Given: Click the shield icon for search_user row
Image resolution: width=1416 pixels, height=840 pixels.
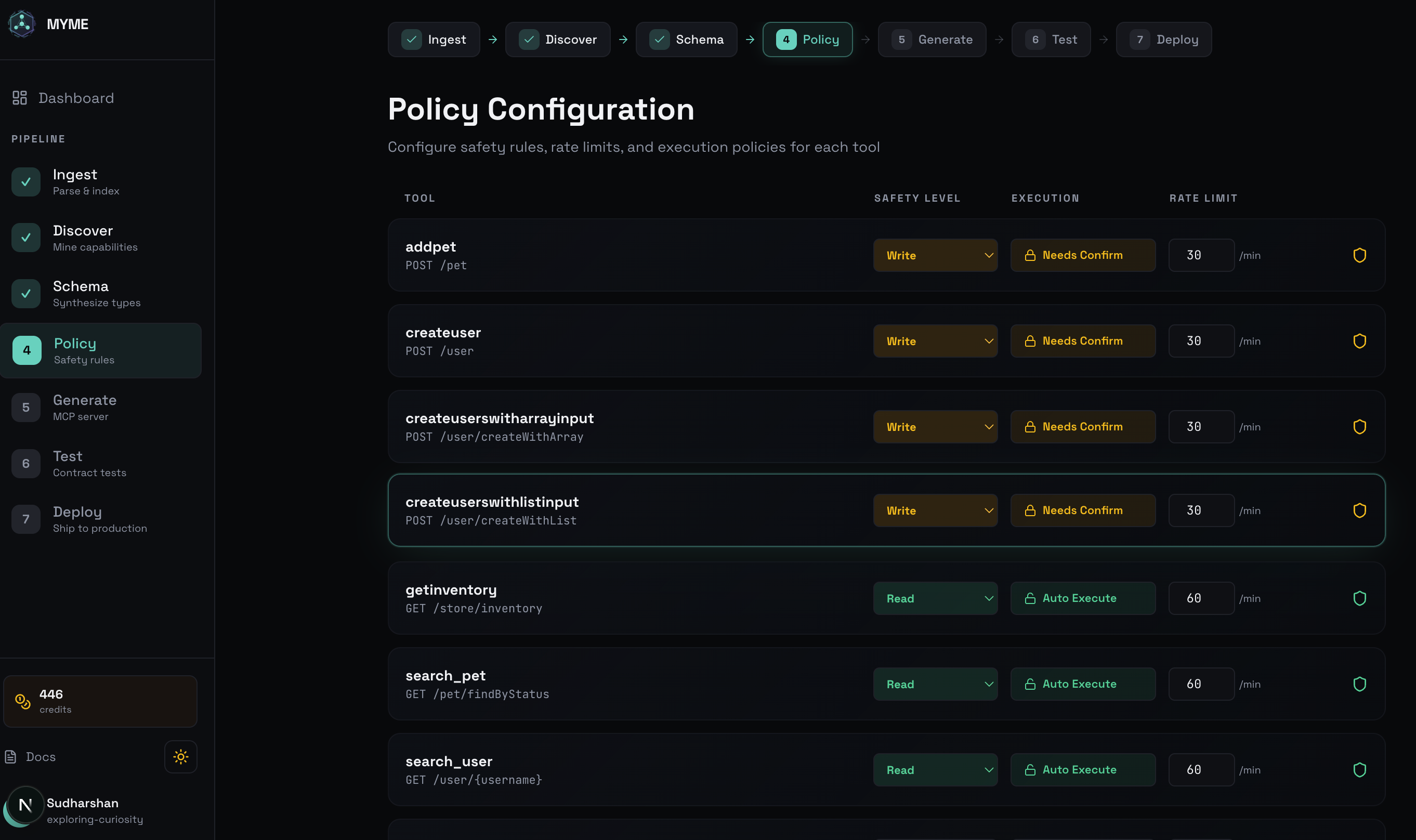Looking at the screenshot, I should [x=1359, y=770].
